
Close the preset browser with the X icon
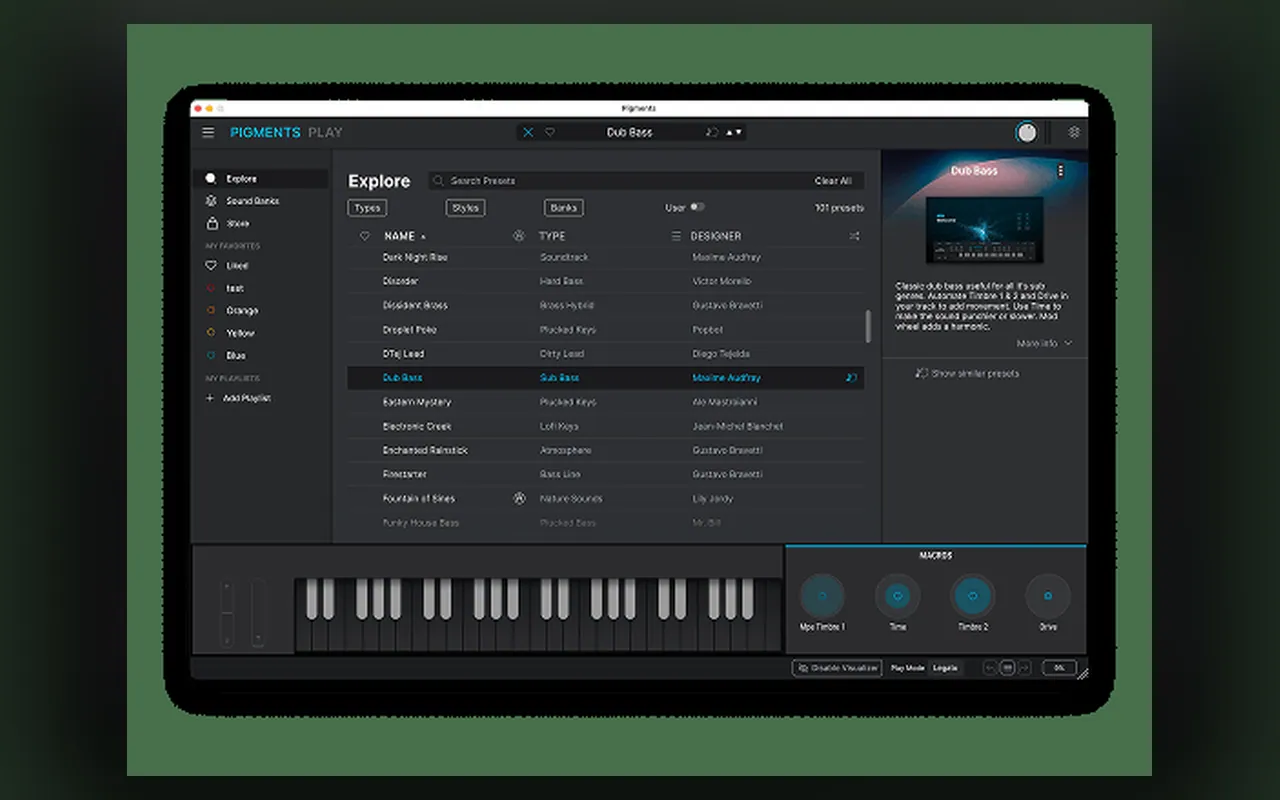[x=528, y=132]
